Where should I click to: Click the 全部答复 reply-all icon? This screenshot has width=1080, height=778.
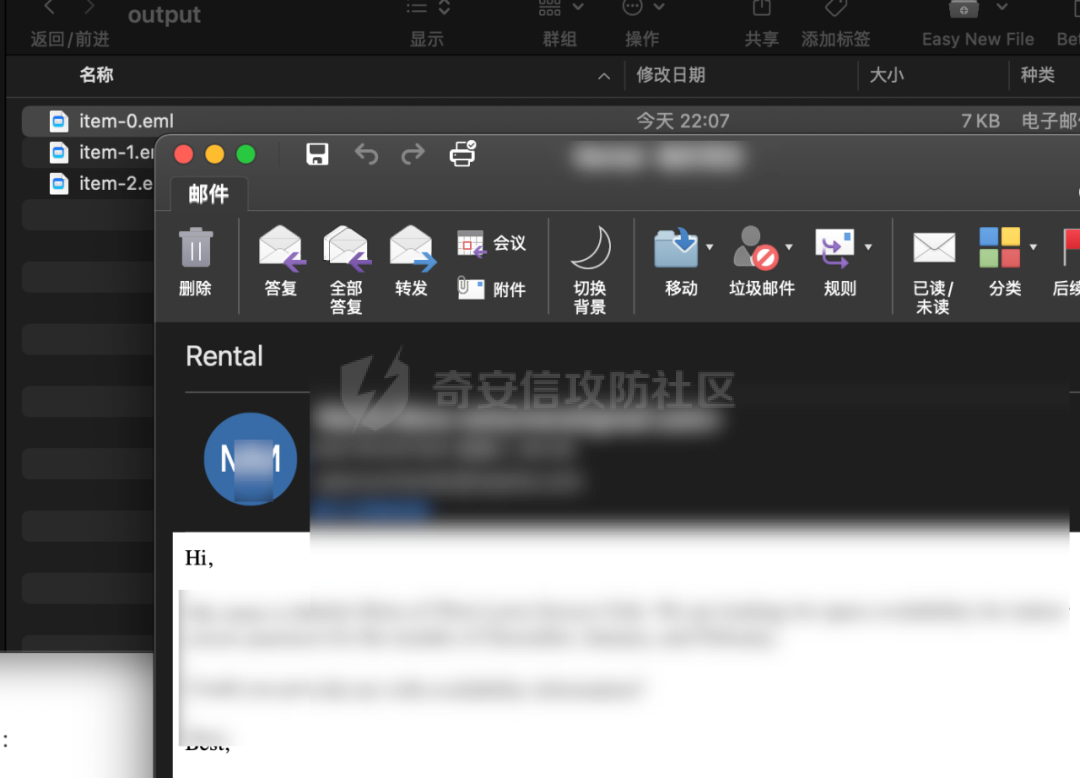pyautogui.click(x=347, y=248)
